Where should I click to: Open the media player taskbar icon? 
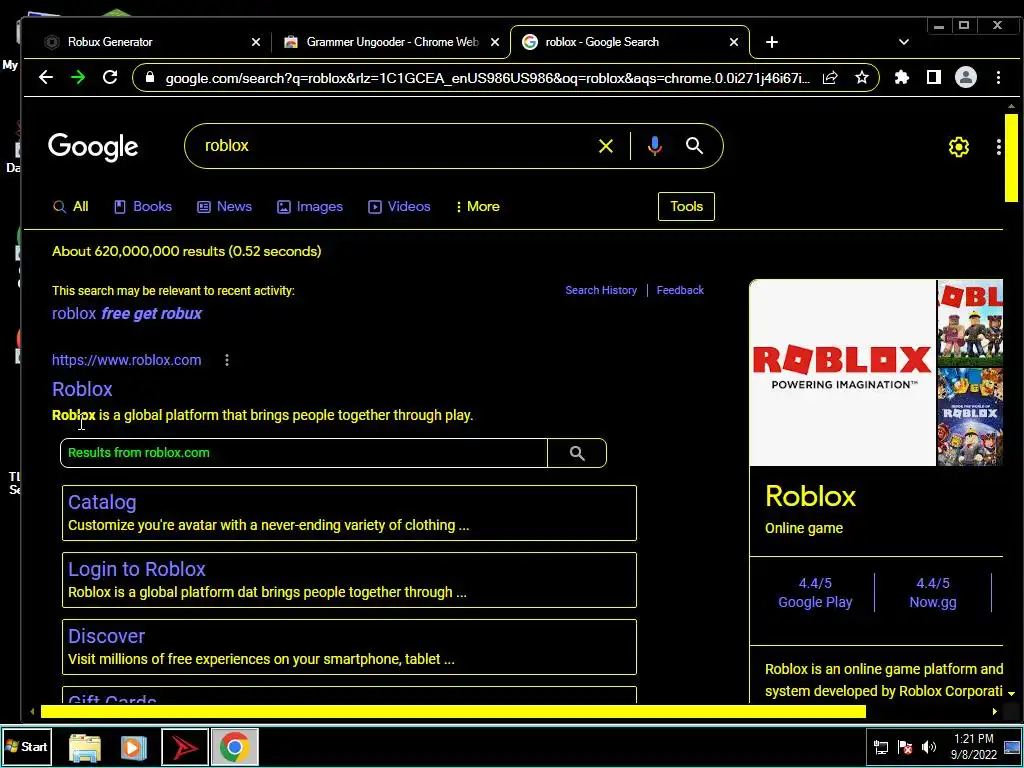click(x=133, y=747)
